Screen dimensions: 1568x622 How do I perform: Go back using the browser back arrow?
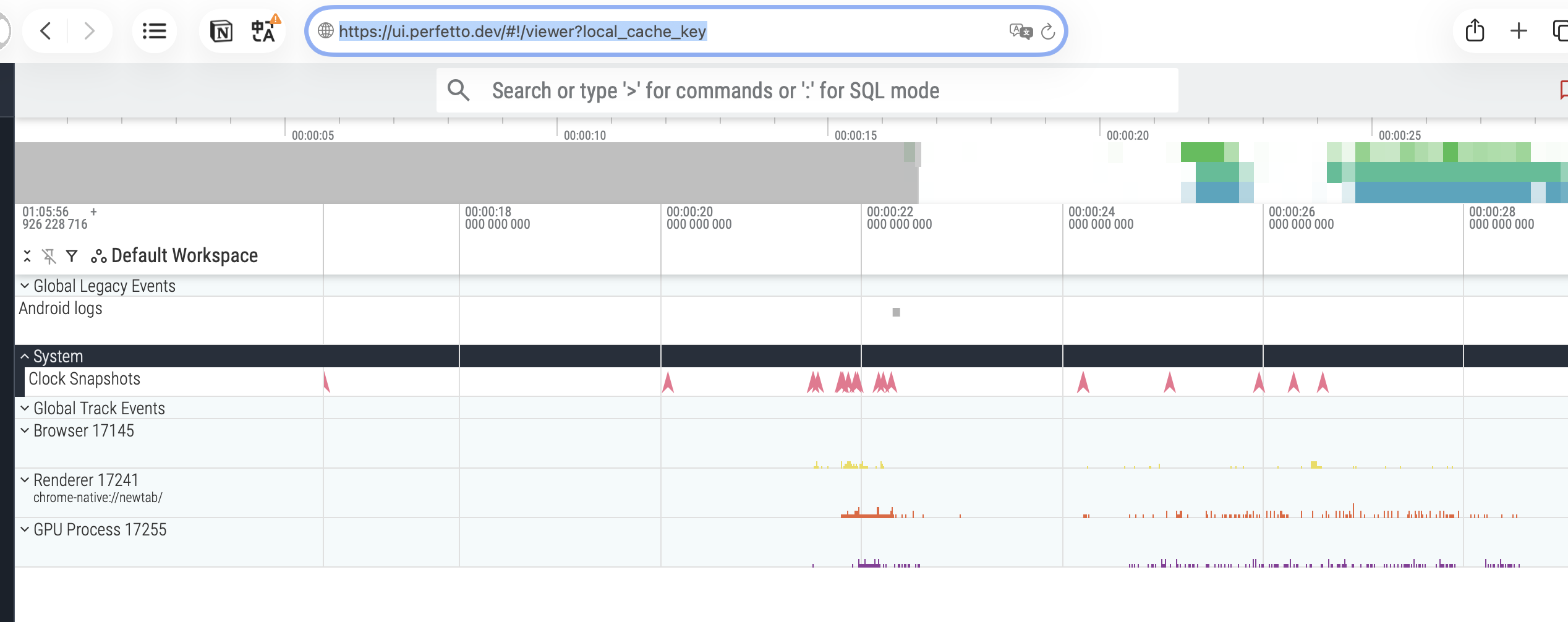pyautogui.click(x=46, y=31)
